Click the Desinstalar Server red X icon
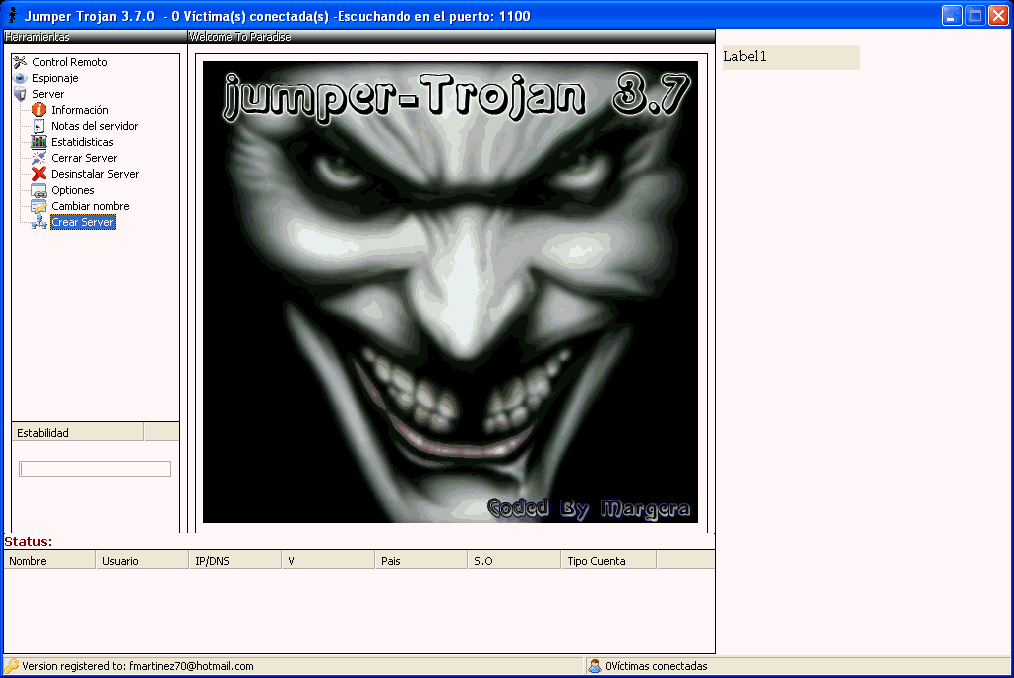Viewport: 1014px width, 678px height. coord(37,174)
